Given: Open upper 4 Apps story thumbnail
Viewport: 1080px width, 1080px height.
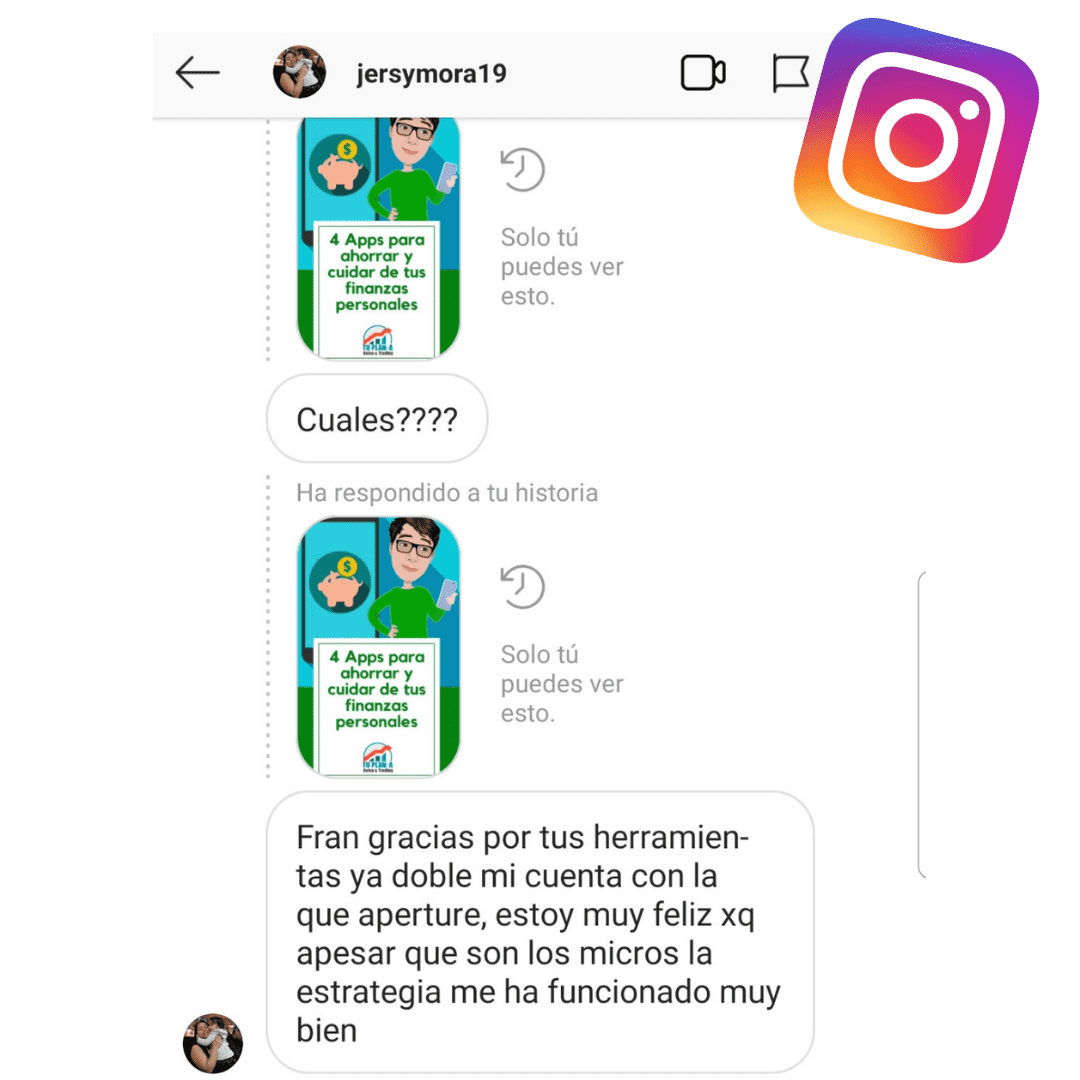Looking at the screenshot, I should [378, 238].
